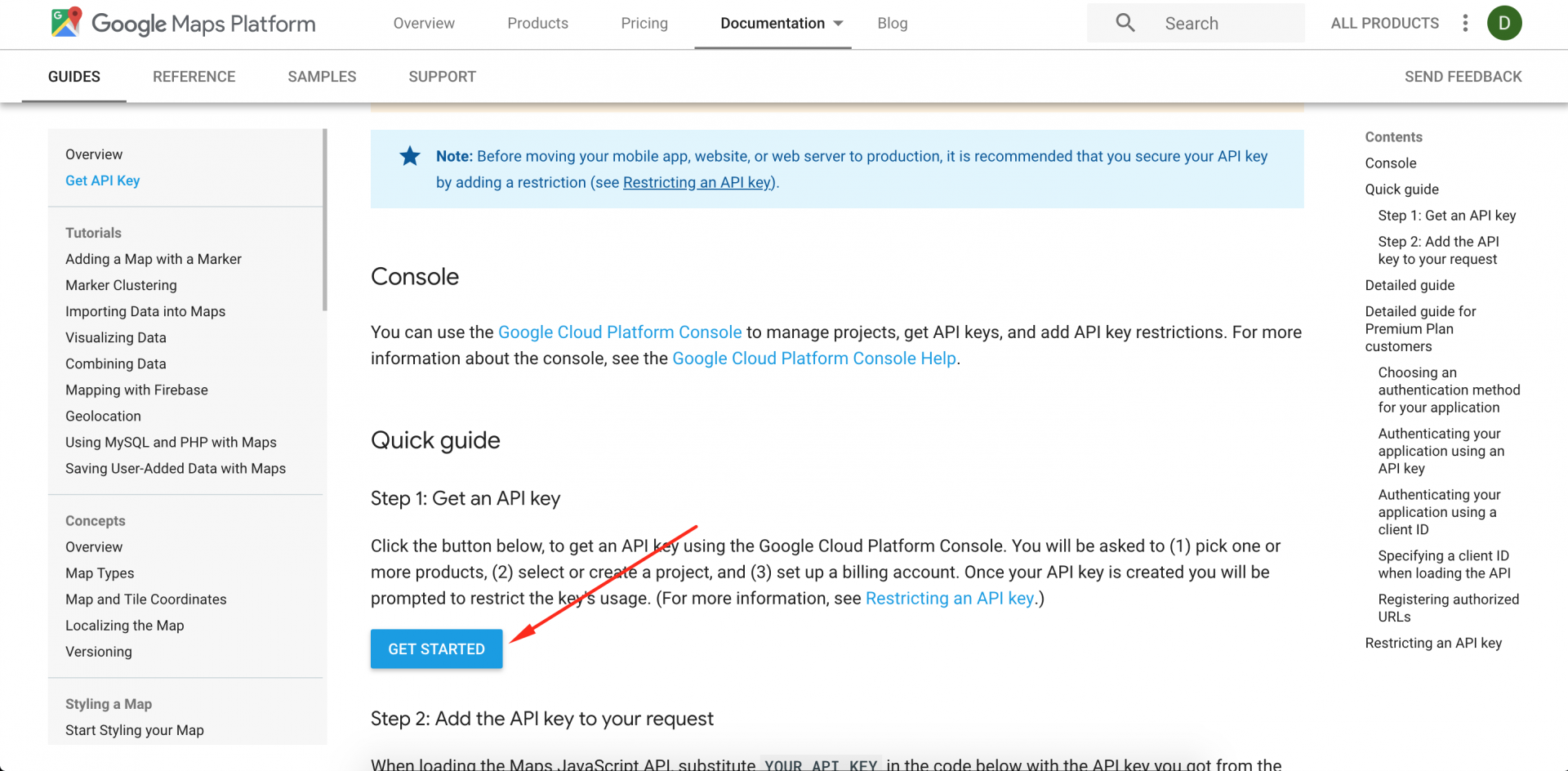Switch to the GUIDES tab

[x=74, y=77]
